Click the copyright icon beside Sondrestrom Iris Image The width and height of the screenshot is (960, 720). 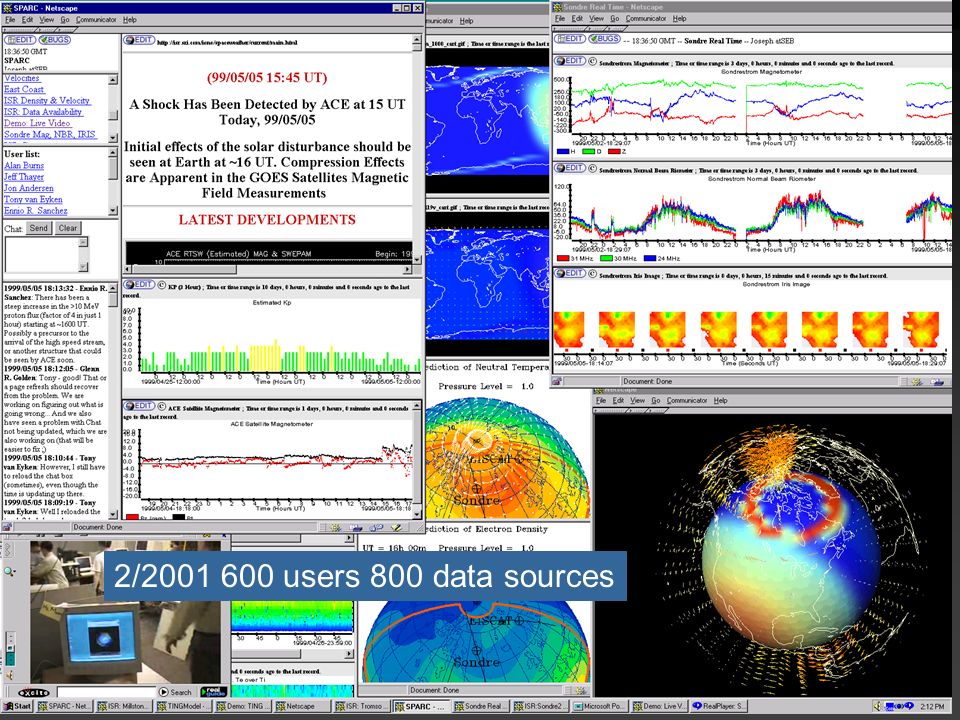tap(593, 275)
